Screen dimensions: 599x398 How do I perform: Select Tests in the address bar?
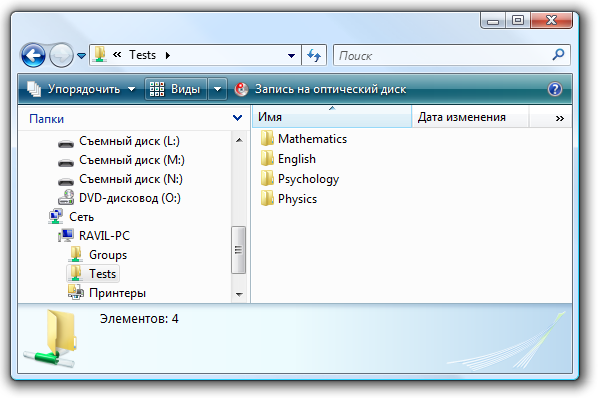point(142,55)
